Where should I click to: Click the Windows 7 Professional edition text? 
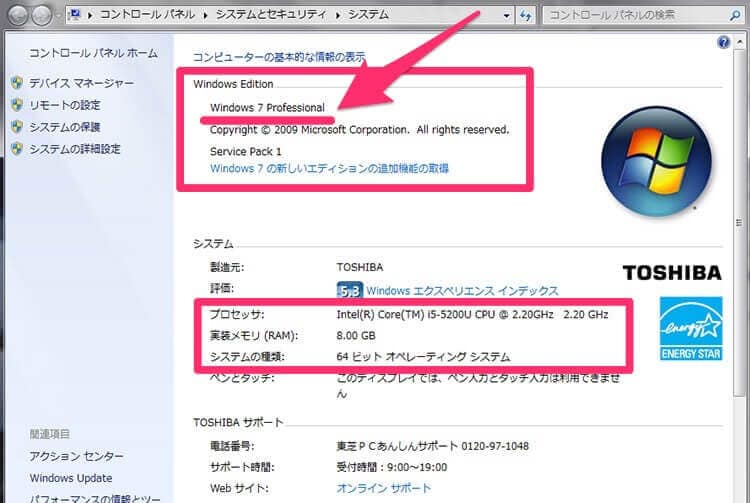(x=267, y=108)
